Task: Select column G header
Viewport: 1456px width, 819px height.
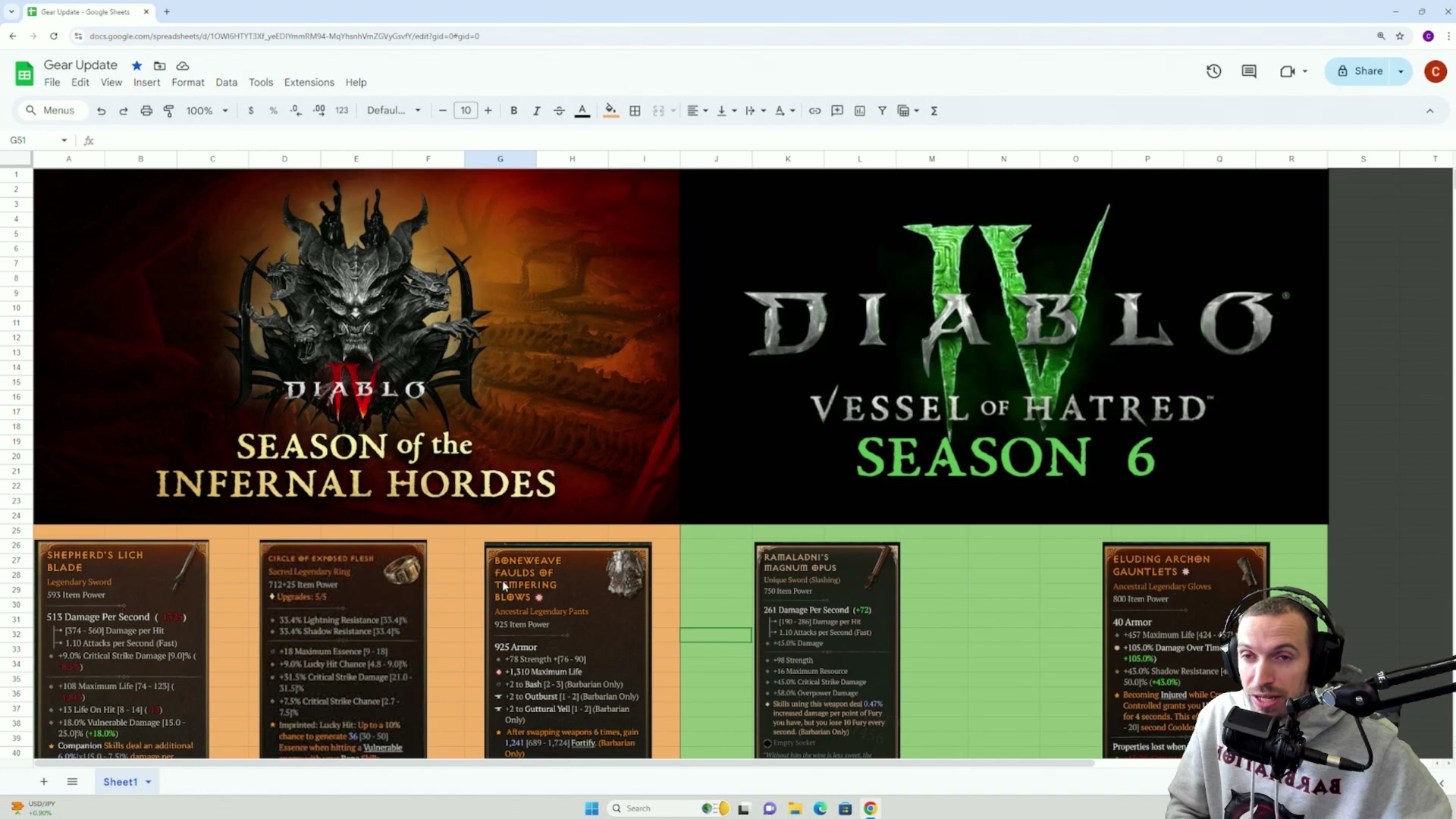Action: tap(500, 159)
